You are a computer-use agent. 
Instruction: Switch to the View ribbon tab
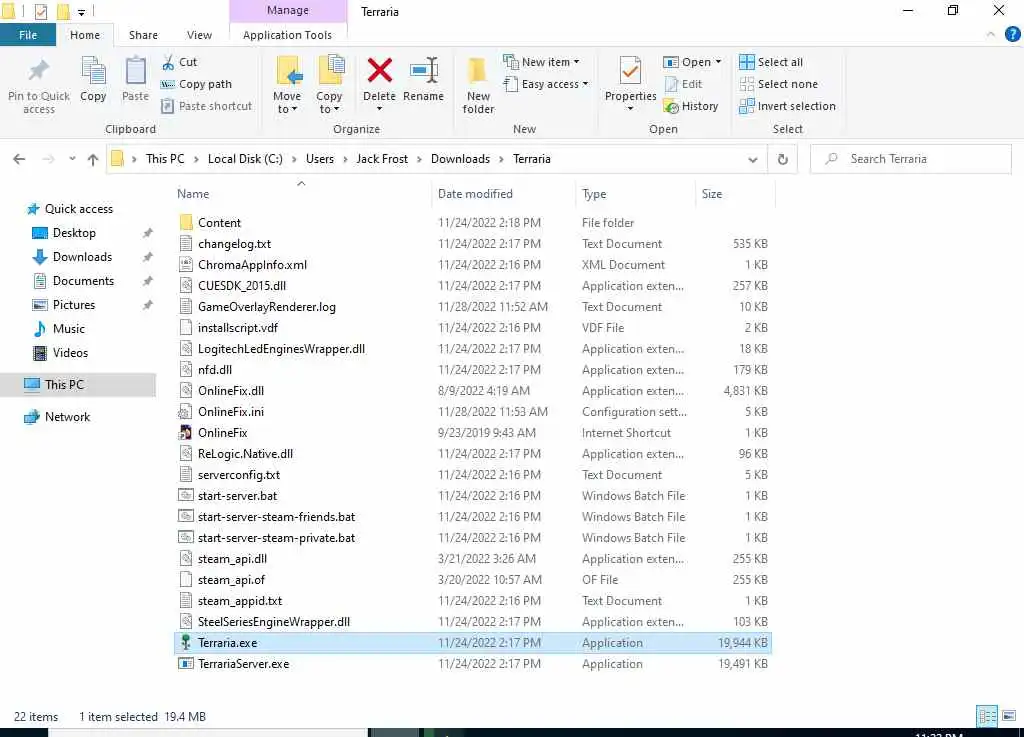click(x=199, y=35)
